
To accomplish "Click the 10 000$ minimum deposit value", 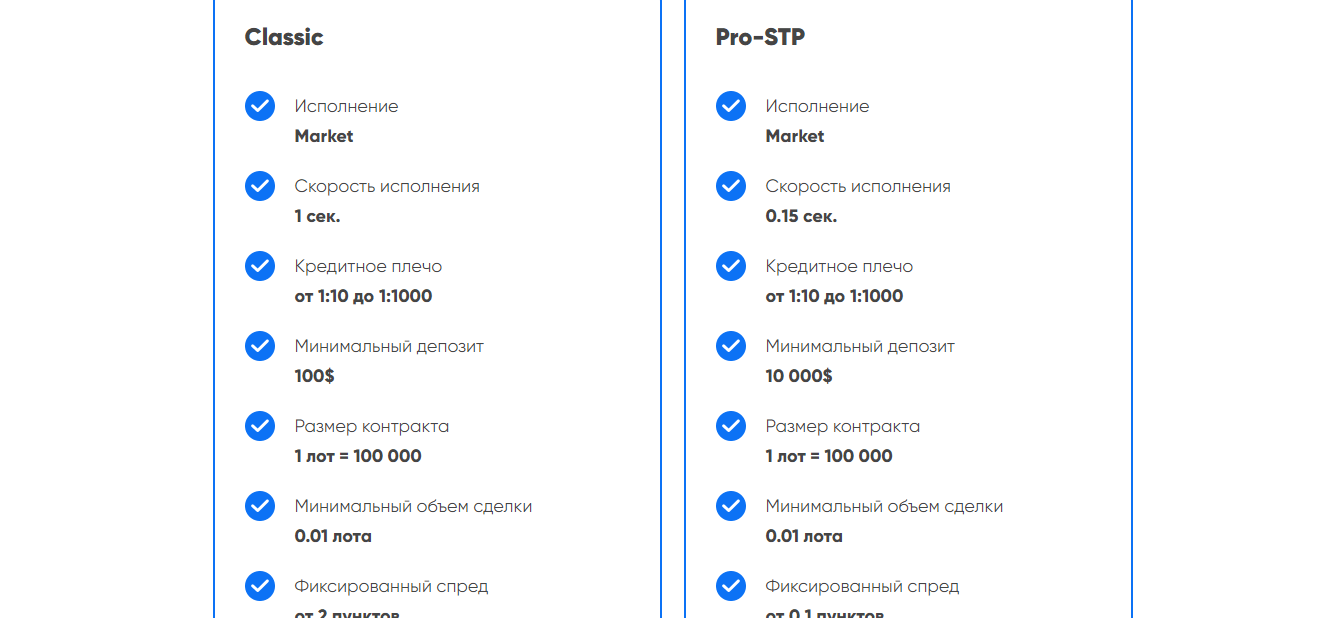I will (x=799, y=376).
